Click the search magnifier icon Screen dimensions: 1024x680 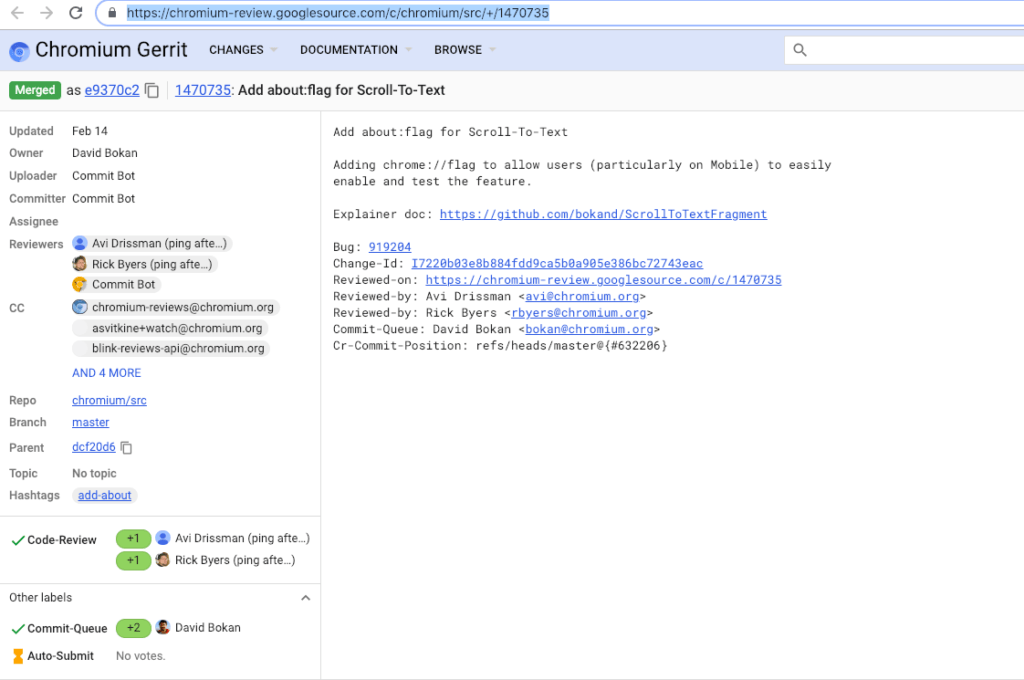(800, 50)
